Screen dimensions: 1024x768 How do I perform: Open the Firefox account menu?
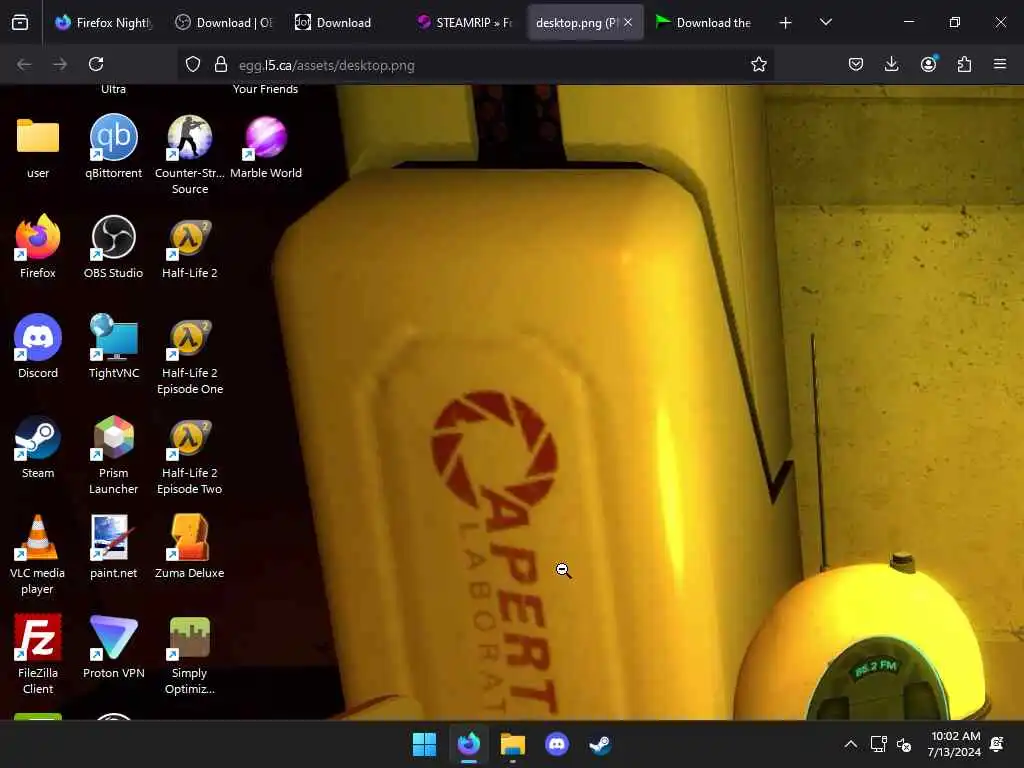(928, 64)
